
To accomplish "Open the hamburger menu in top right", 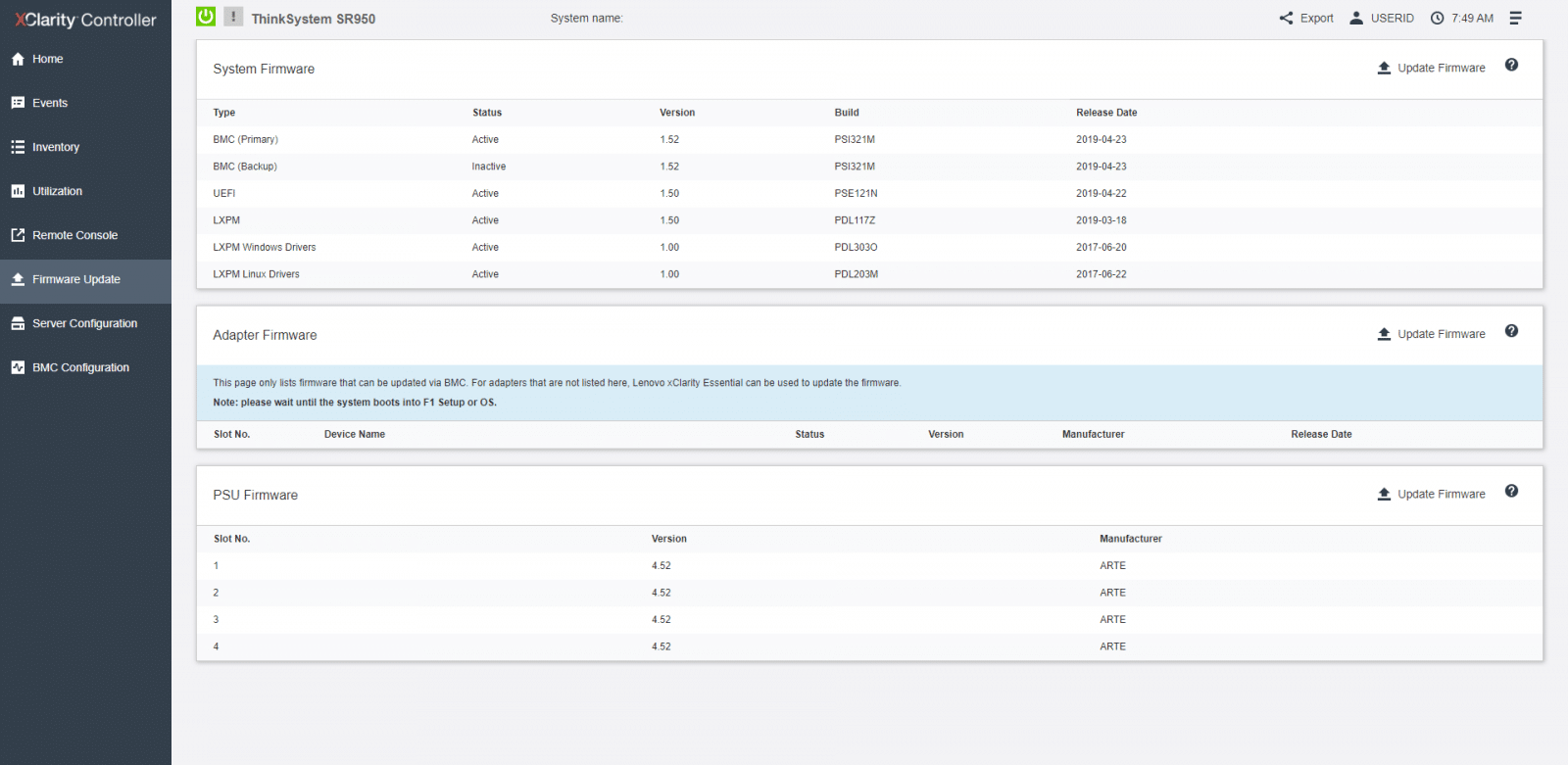I will pos(1515,18).
